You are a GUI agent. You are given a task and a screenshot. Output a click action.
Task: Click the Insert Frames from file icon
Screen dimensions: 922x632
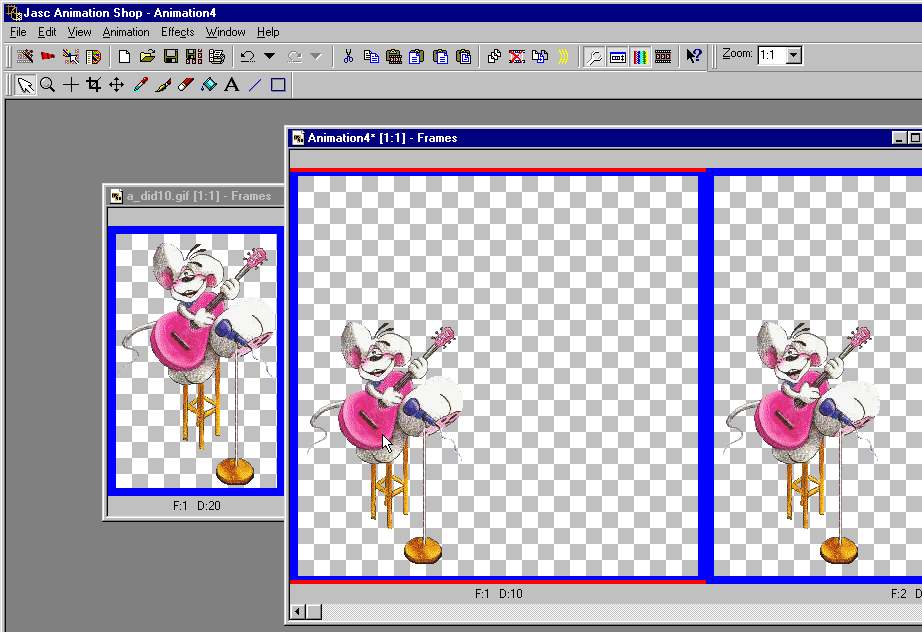[x=540, y=56]
